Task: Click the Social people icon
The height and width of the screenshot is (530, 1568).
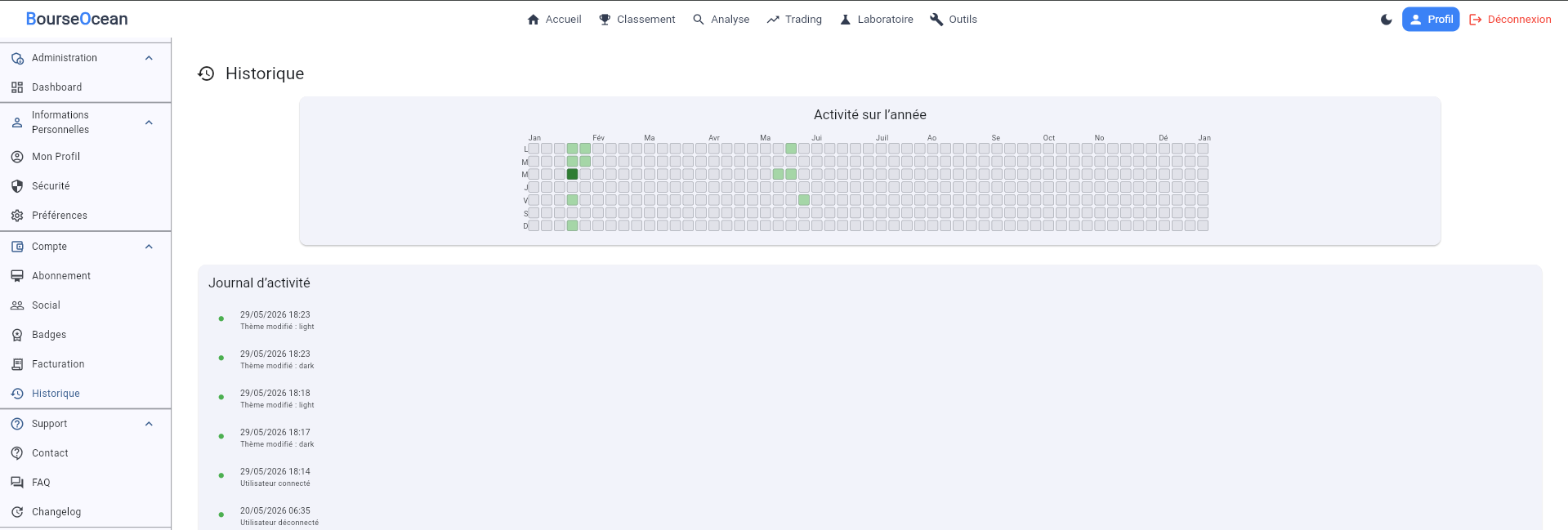Action: pos(17,305)
